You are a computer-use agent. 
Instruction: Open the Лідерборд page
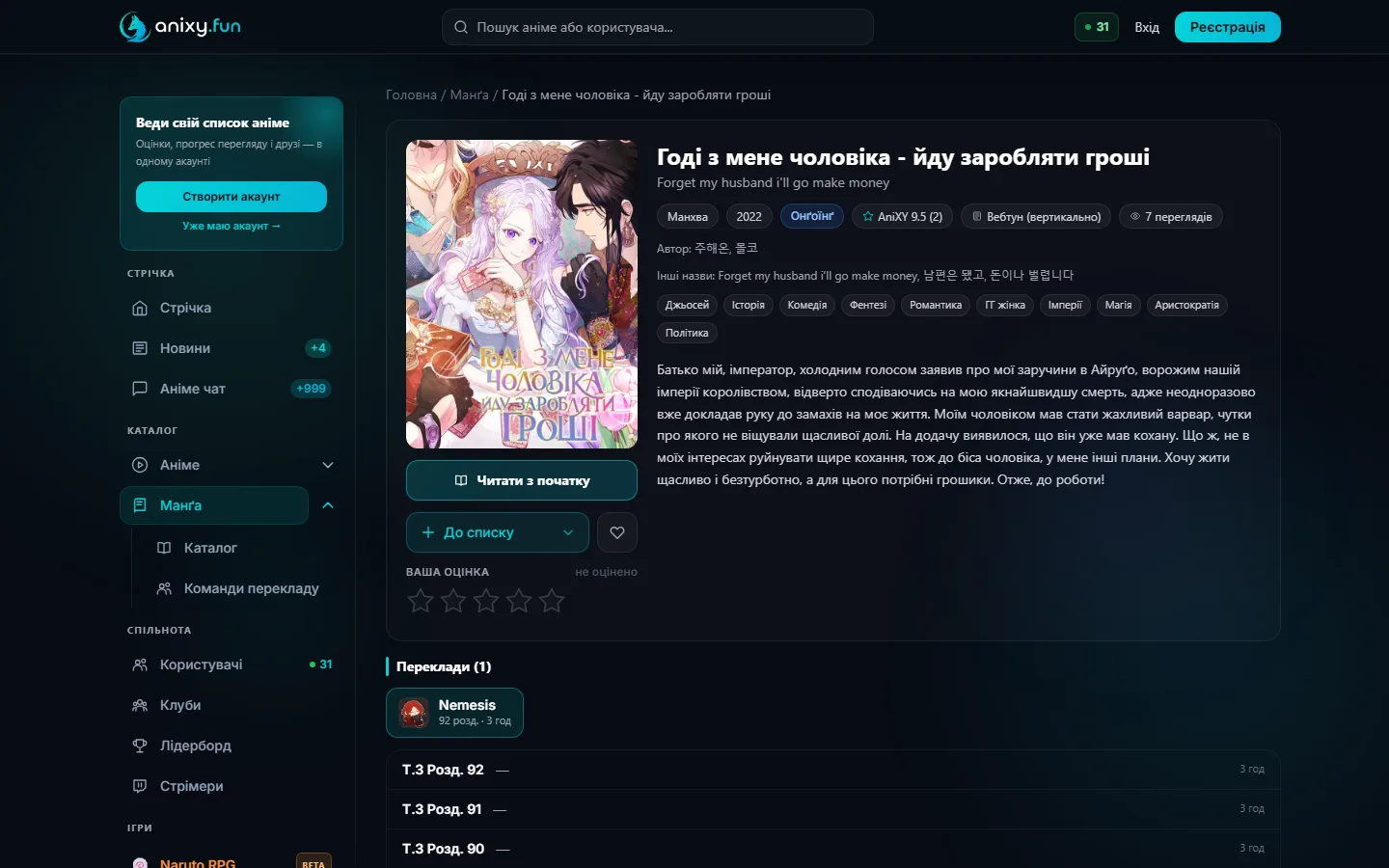pos(231,746)
